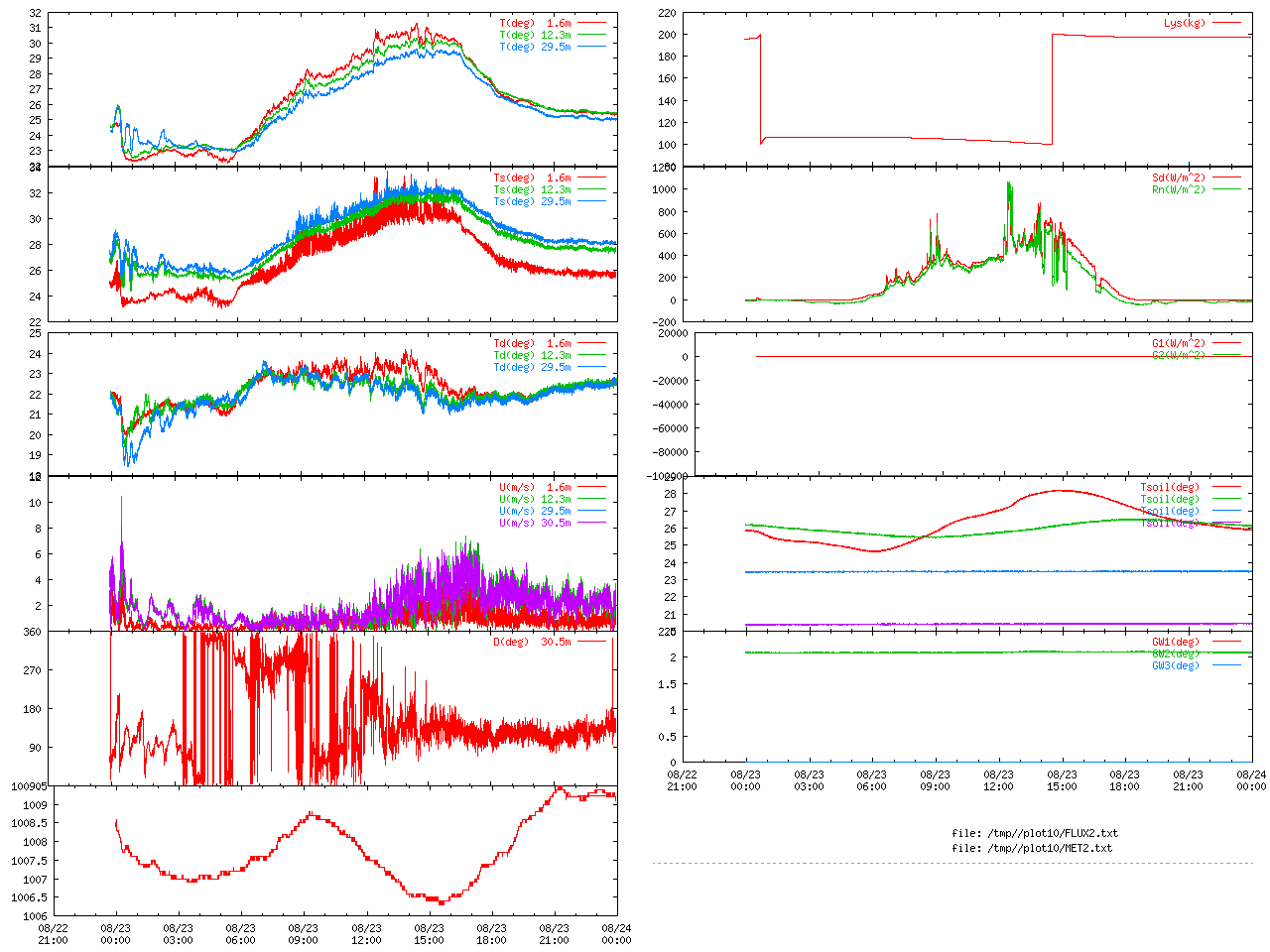Click the red line sample beside Lys(kg)

1226,23
